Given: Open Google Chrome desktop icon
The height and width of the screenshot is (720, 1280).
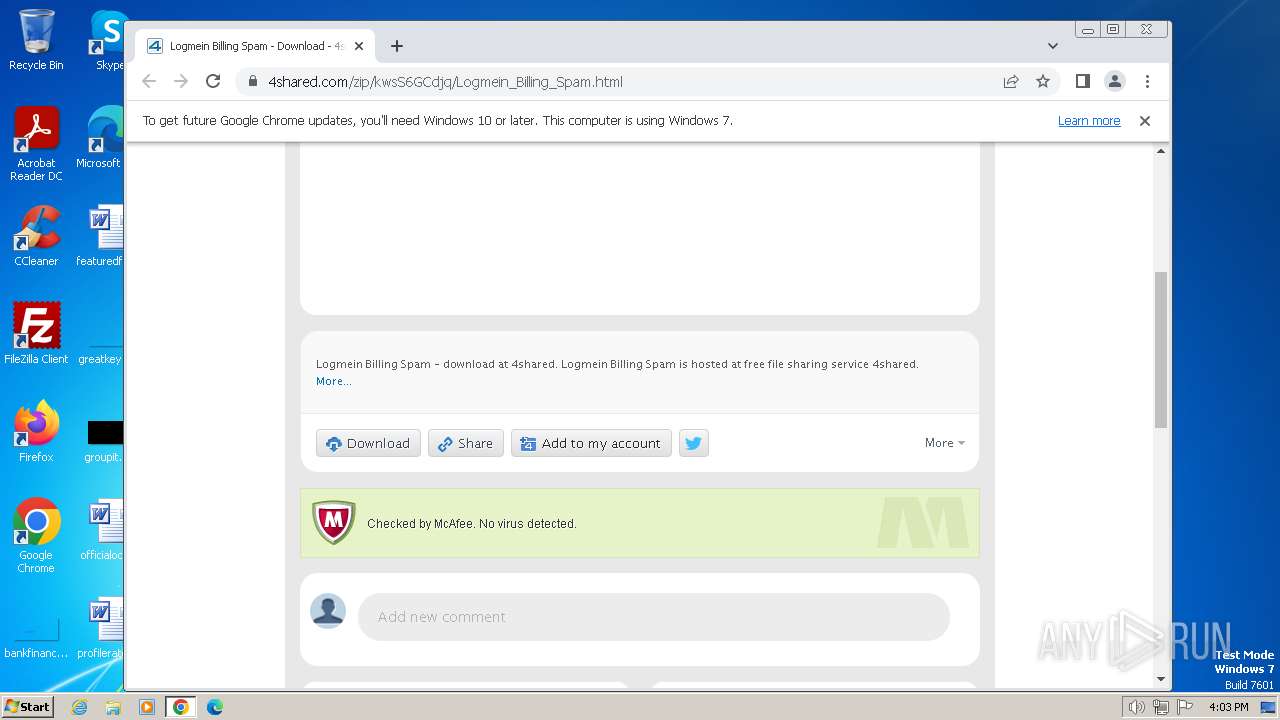Looking at the screenshot, I should [36, 537].
